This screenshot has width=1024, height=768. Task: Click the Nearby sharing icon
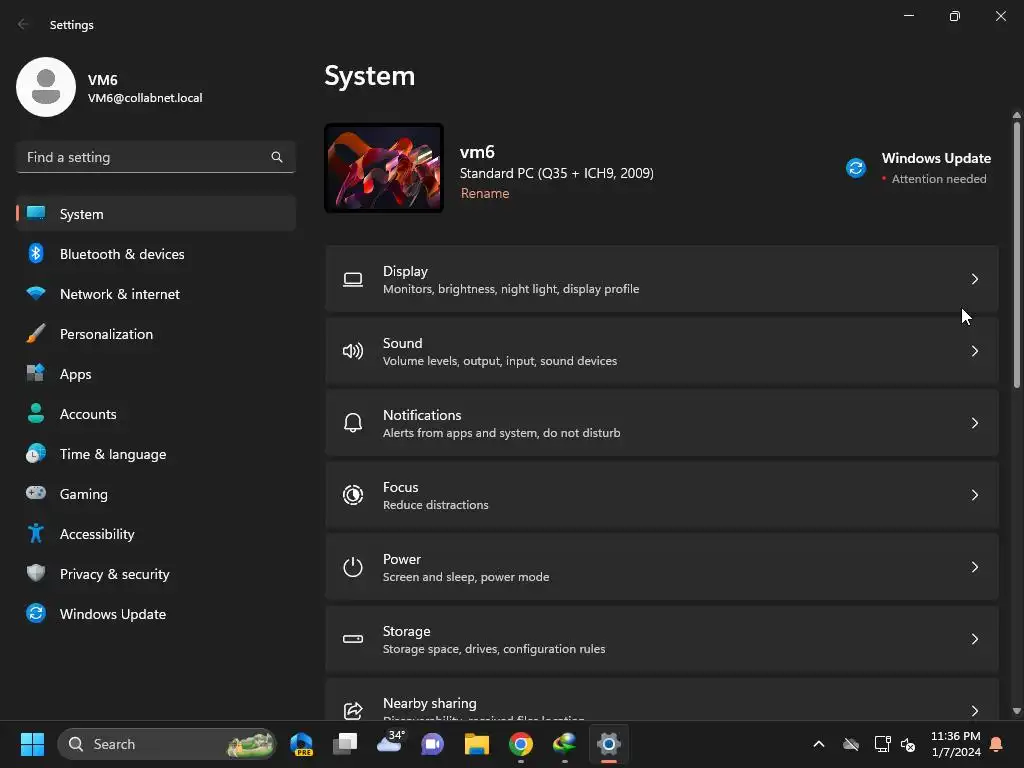click(x=353, y=711)
